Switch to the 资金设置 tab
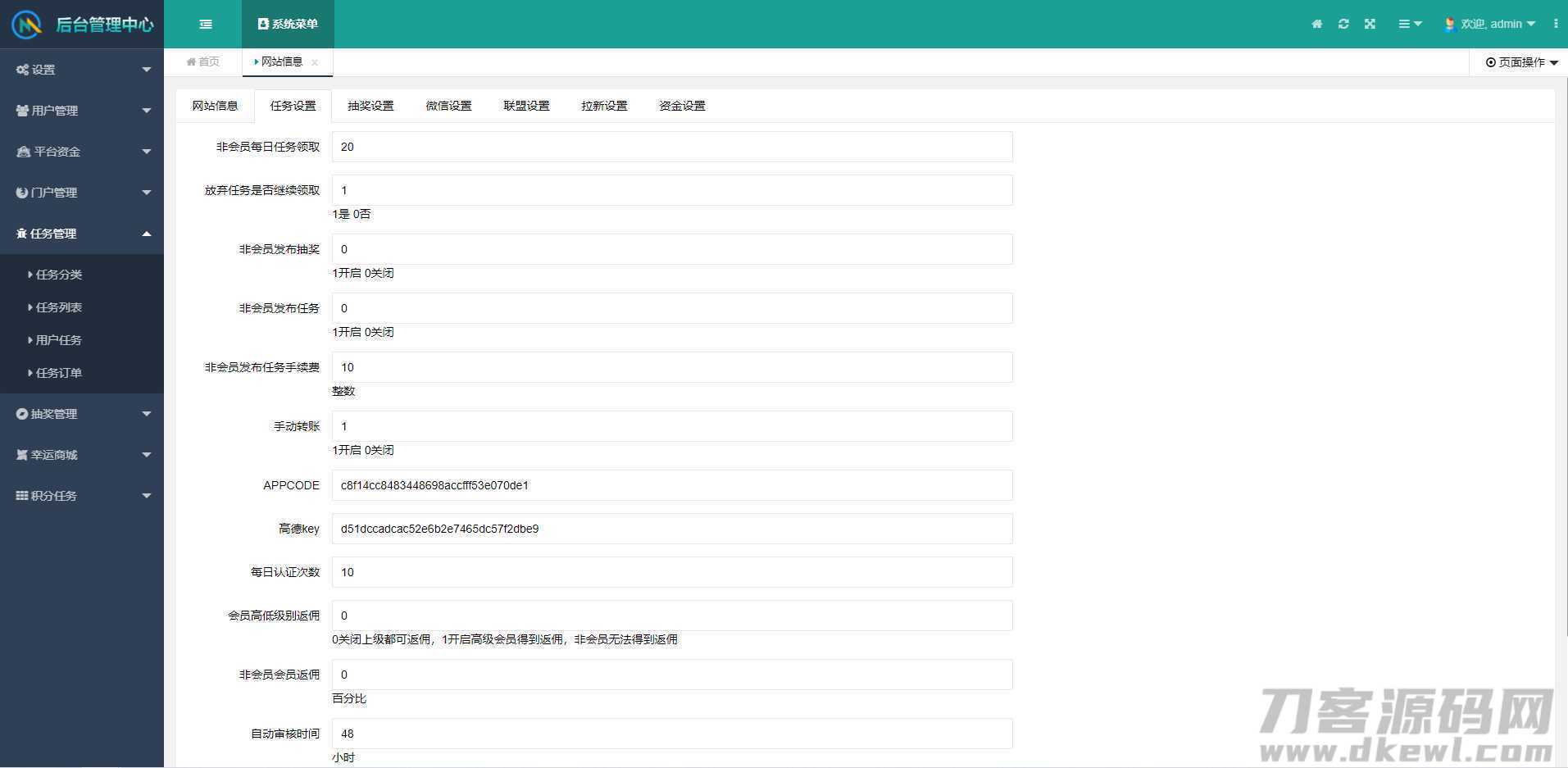 682,106
